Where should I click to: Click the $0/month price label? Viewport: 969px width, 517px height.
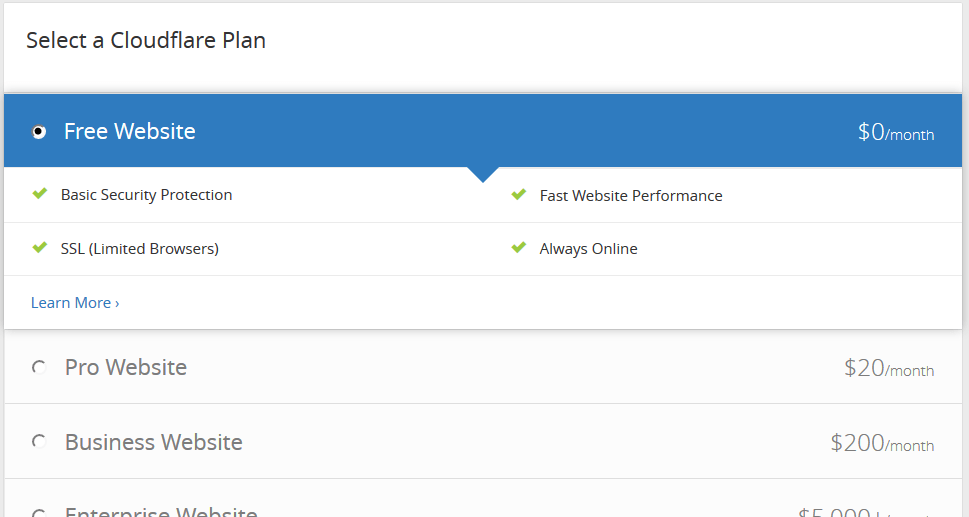click(x=896, y=132)
